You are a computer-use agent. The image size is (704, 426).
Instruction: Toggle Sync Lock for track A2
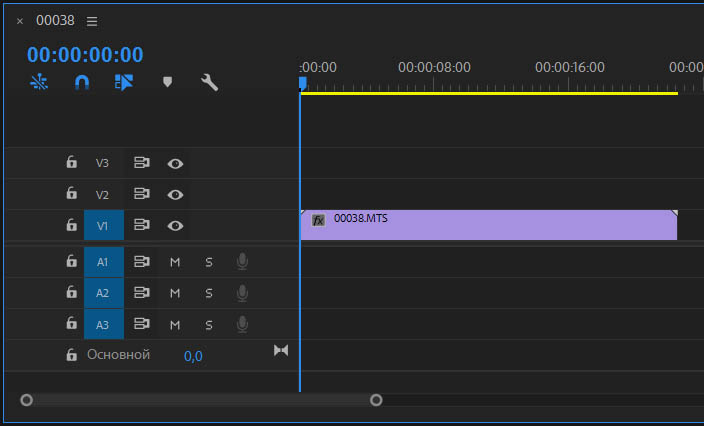[141, 293]
